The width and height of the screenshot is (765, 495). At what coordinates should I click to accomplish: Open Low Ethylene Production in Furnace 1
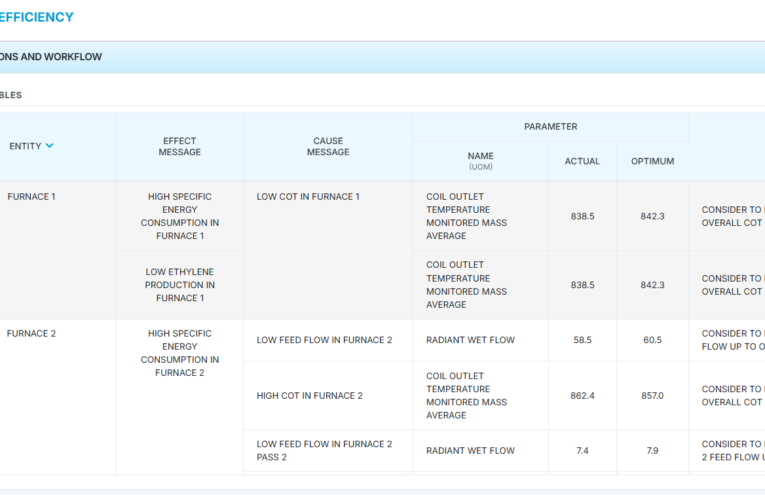180,285
